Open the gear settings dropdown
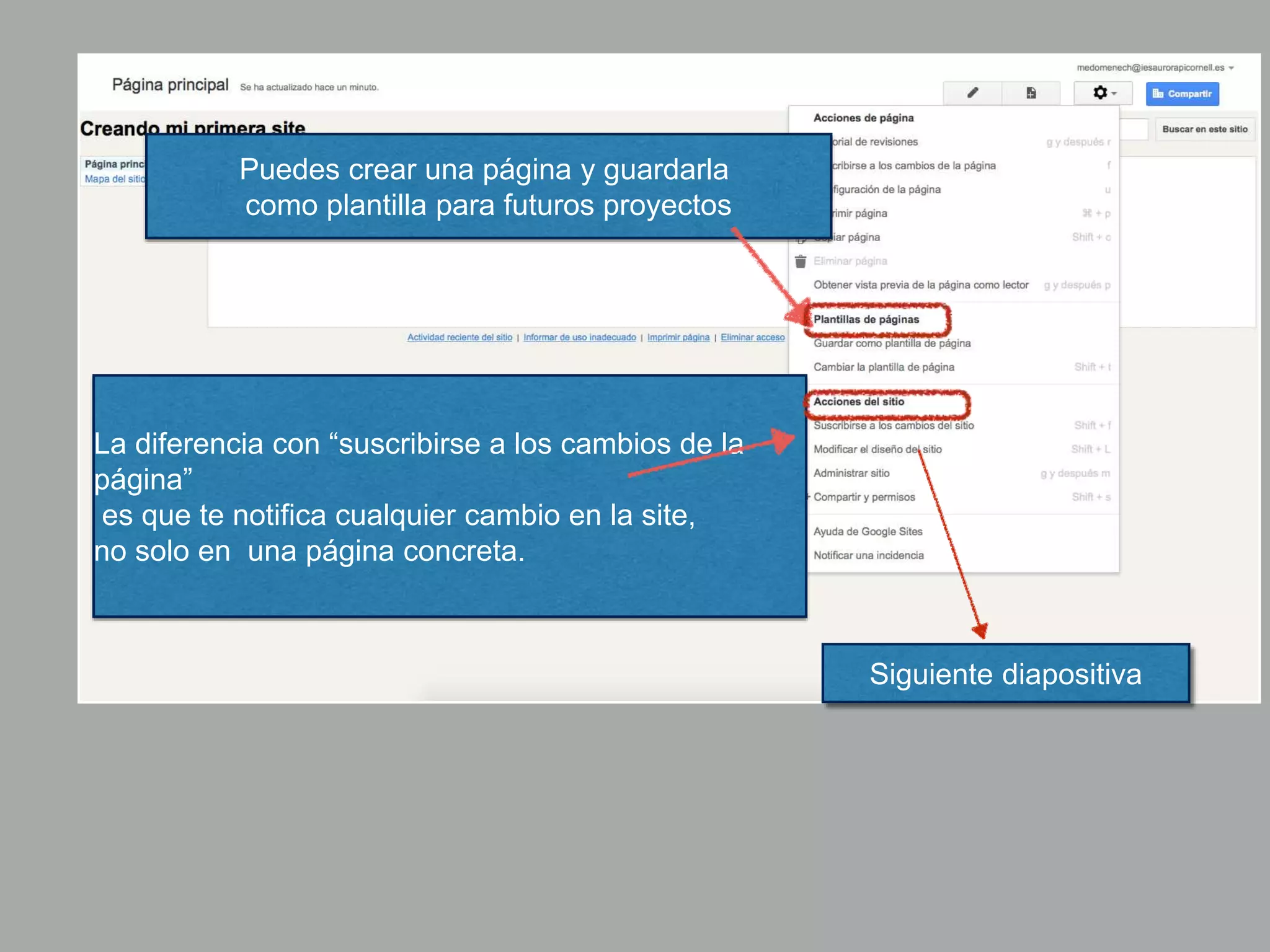The height and width of the screenshot is (952, 1270). [x=1103, y=94]
